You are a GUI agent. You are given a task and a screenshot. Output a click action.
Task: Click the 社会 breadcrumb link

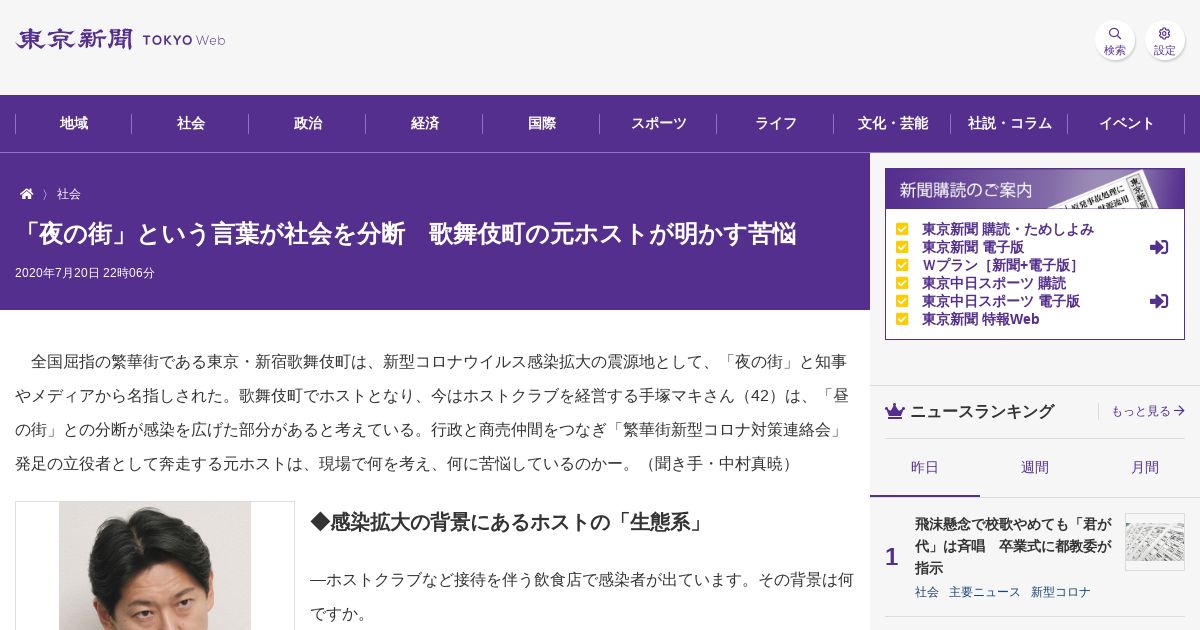pyautogui.click(x=69, y=194)
